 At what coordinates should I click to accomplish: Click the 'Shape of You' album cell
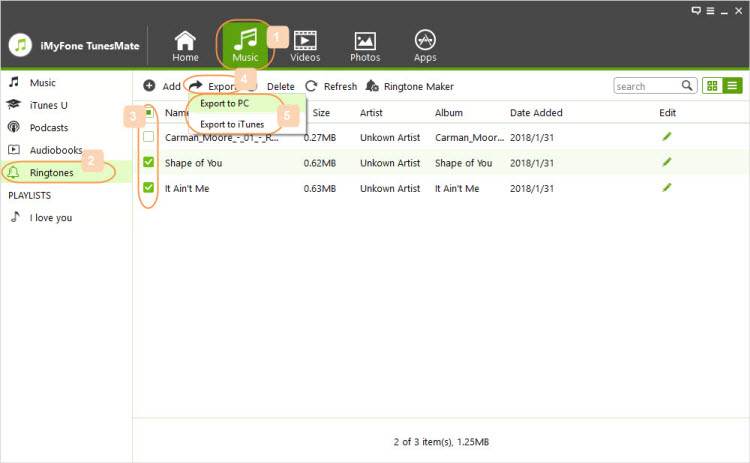[463, 163]
